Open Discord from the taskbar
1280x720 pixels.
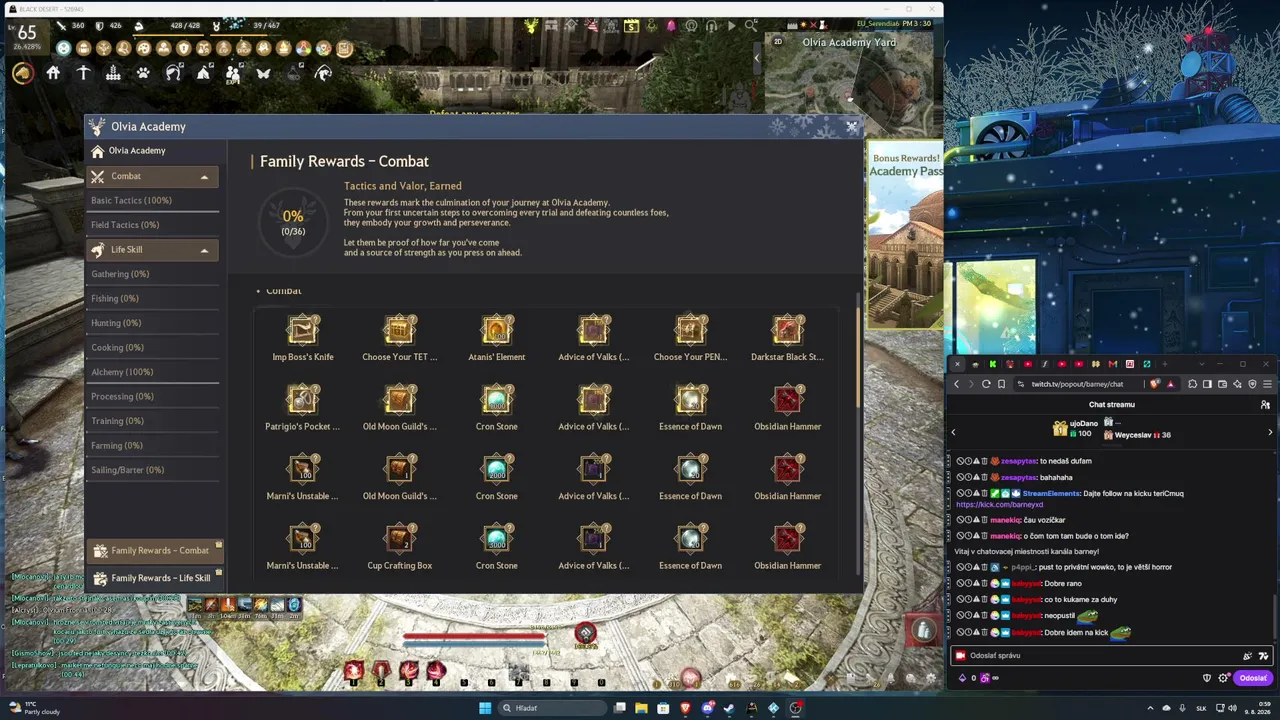click(708, 708)
